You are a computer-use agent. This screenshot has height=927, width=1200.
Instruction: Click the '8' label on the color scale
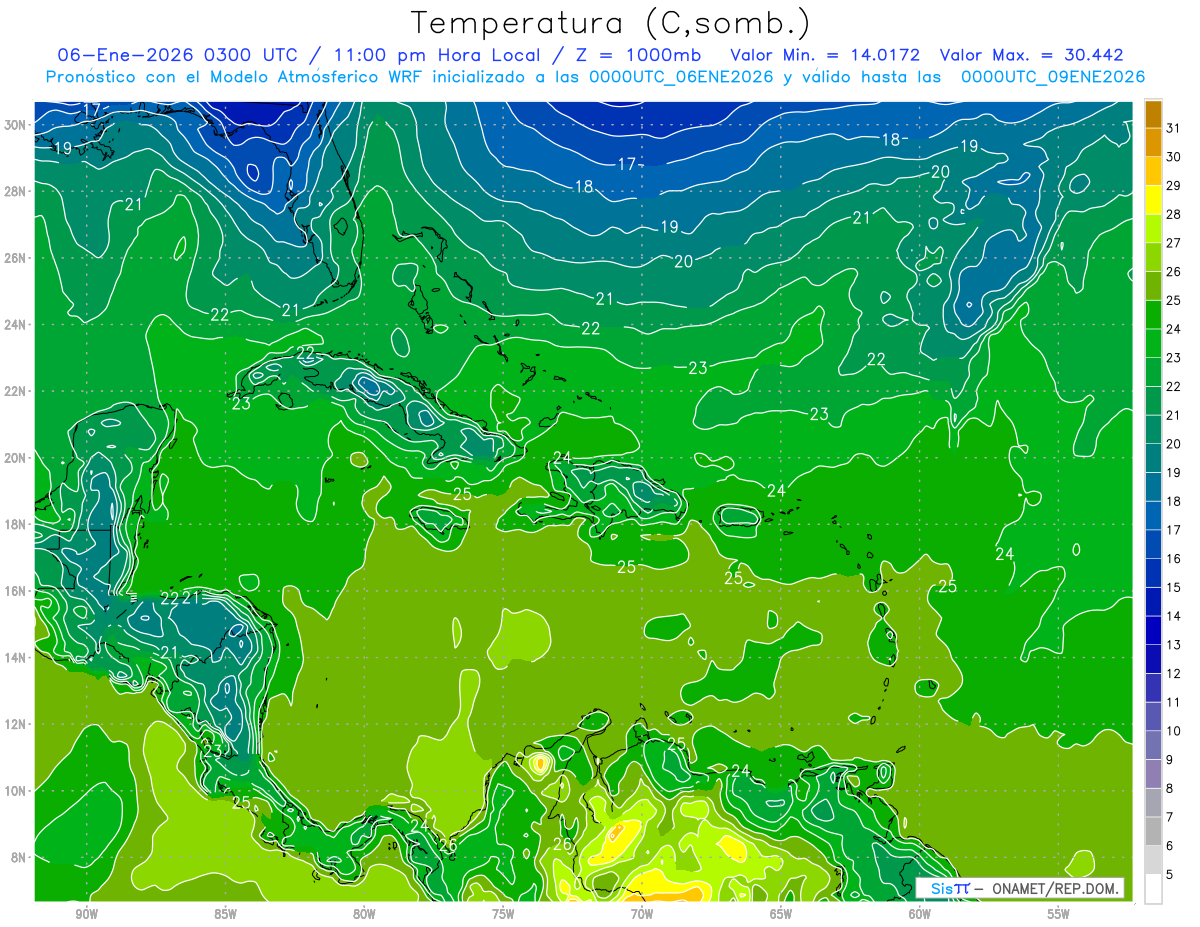pyautogui.click(x=1171, y=788)
